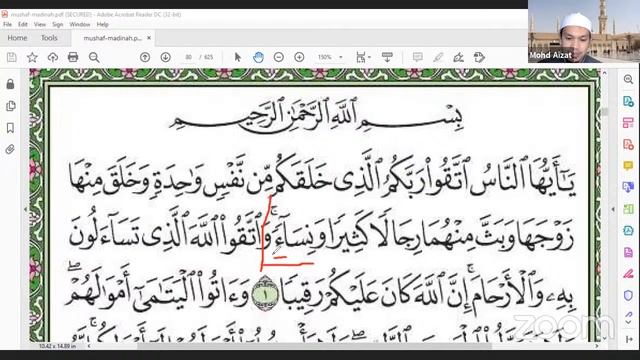The image size is (640, 360).
Task: Zoom out with the minus circle icon
Action: (279, 57)
